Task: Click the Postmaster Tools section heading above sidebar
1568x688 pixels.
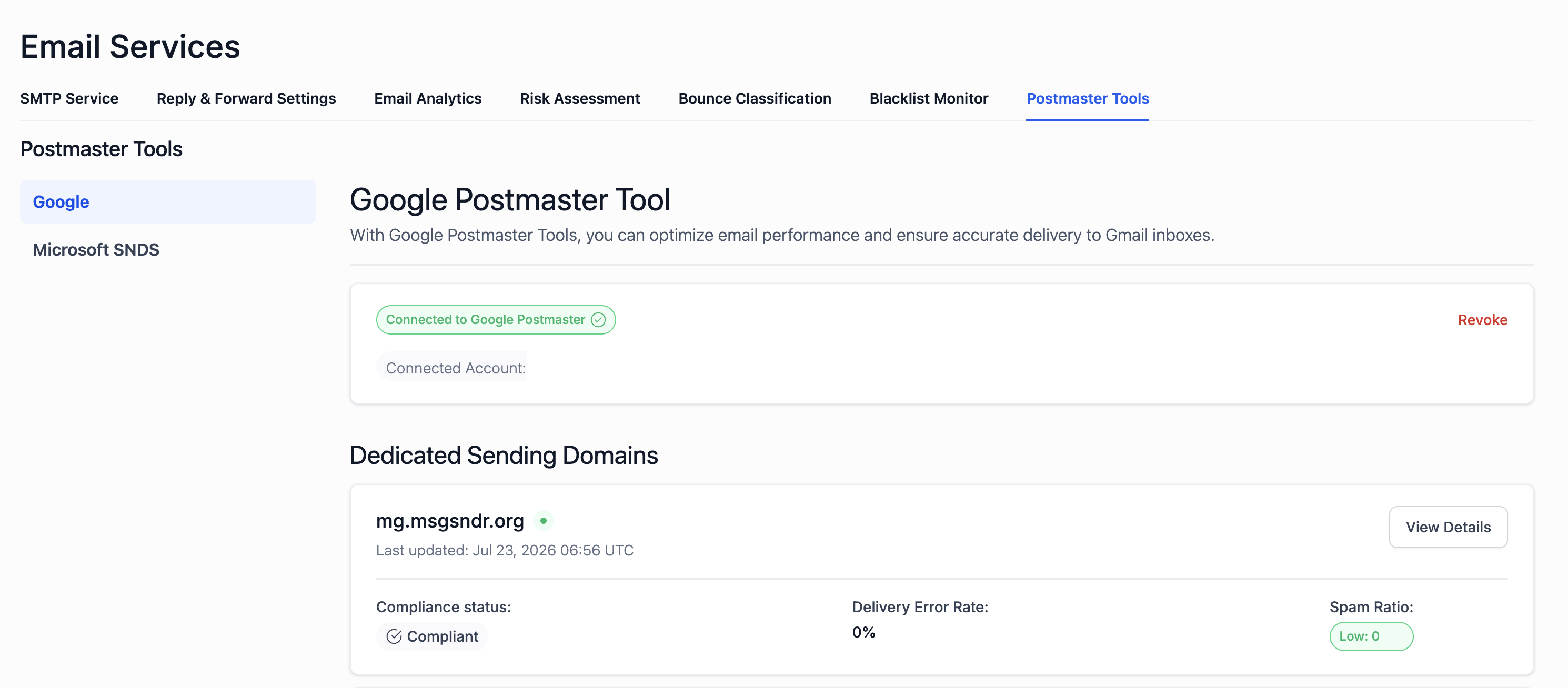Action: coord(101,149)
